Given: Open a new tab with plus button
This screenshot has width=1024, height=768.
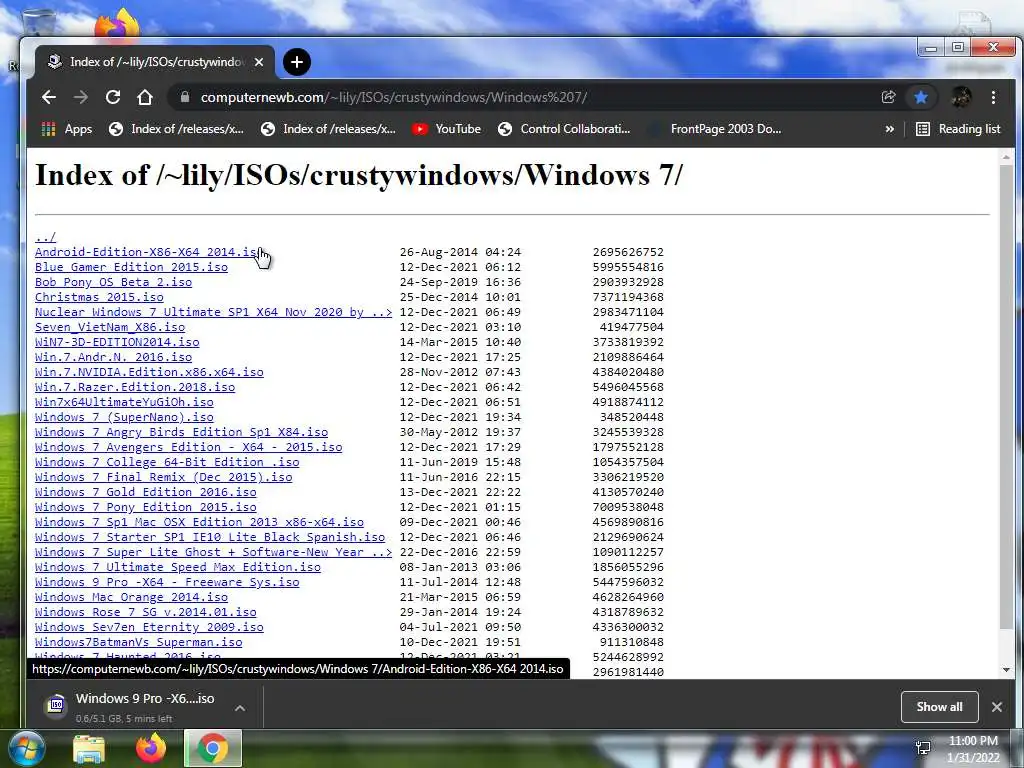Looking at the screenshot, I should (297, 62).
